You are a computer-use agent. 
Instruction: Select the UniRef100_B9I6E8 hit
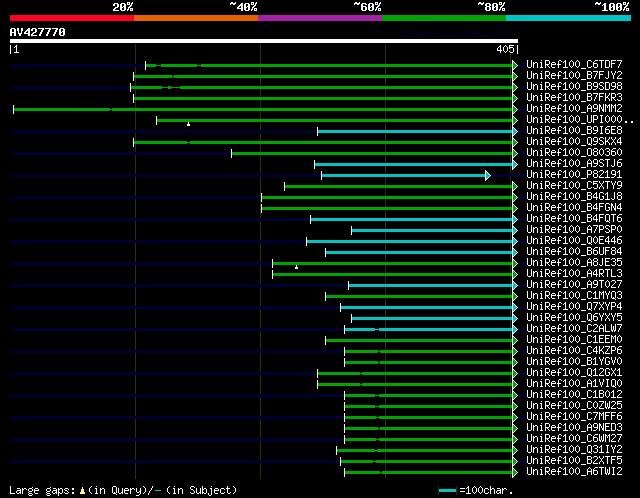574,131
